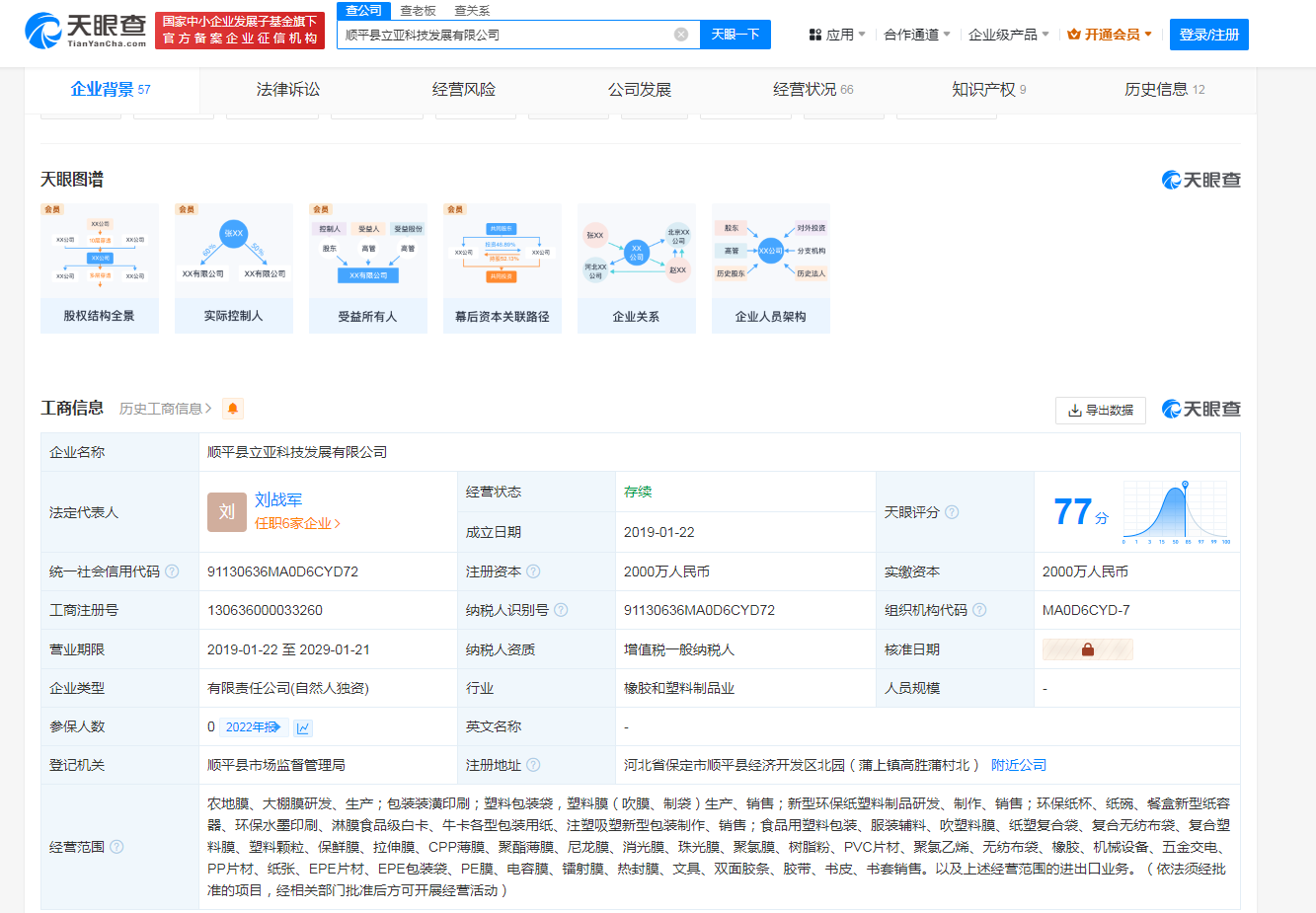Open the 2022年报 year selector
This screenshot has height=913, width=1316.
254,727
